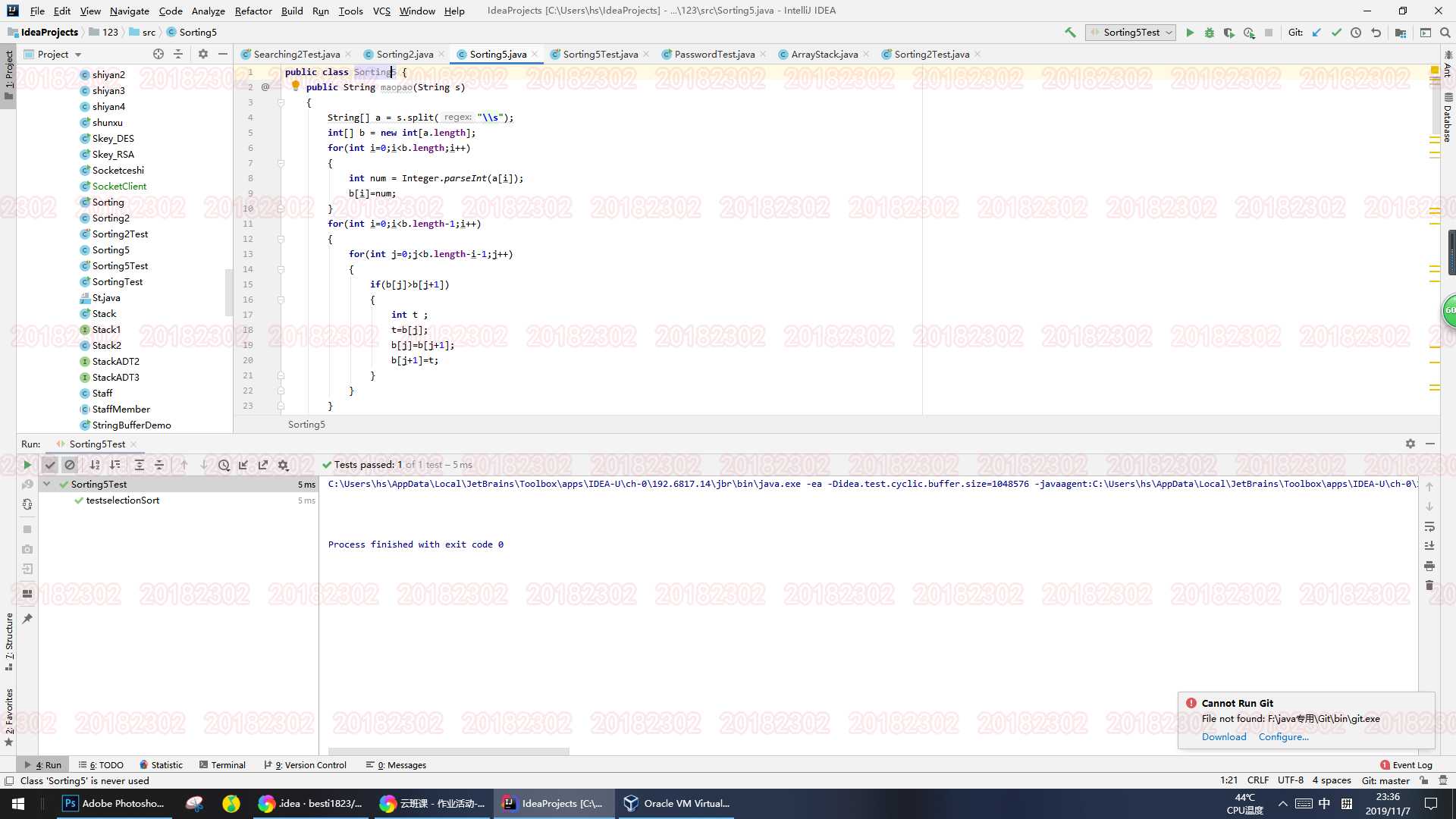Toggle Sort Alphabetically in test results
This screenshot has height=819, width=1456.
95,465
